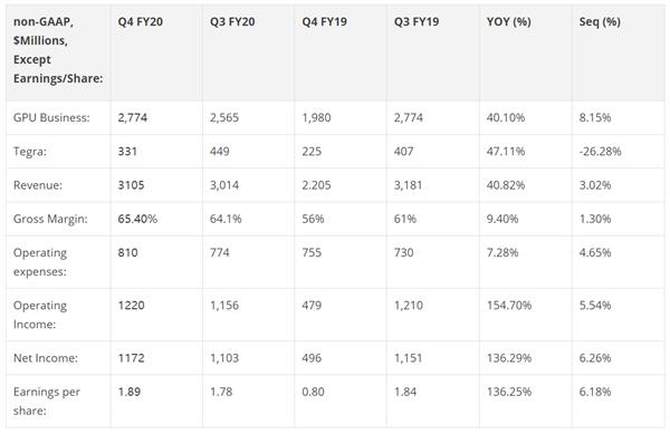Click the Q4 FY19 earnings per share 0.80
Image resolution: width=670 pixels, height=434 pixels.
coord(314,392)
